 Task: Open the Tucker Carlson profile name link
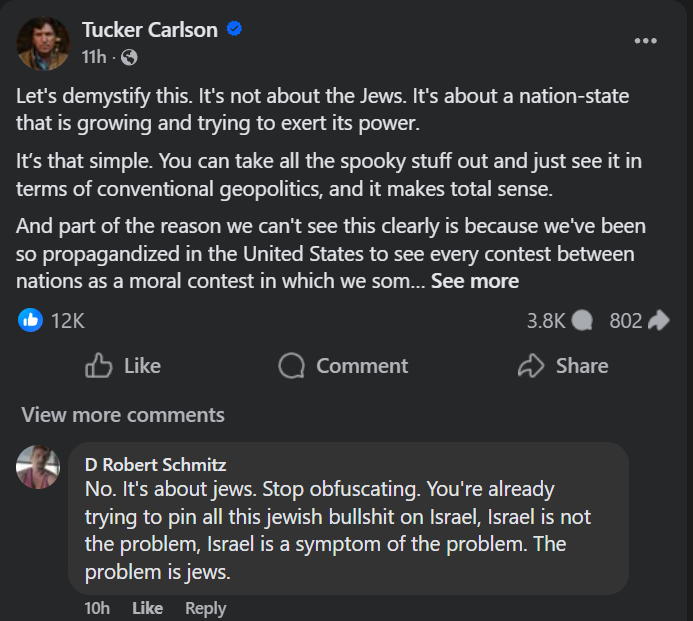click(149, 30)
